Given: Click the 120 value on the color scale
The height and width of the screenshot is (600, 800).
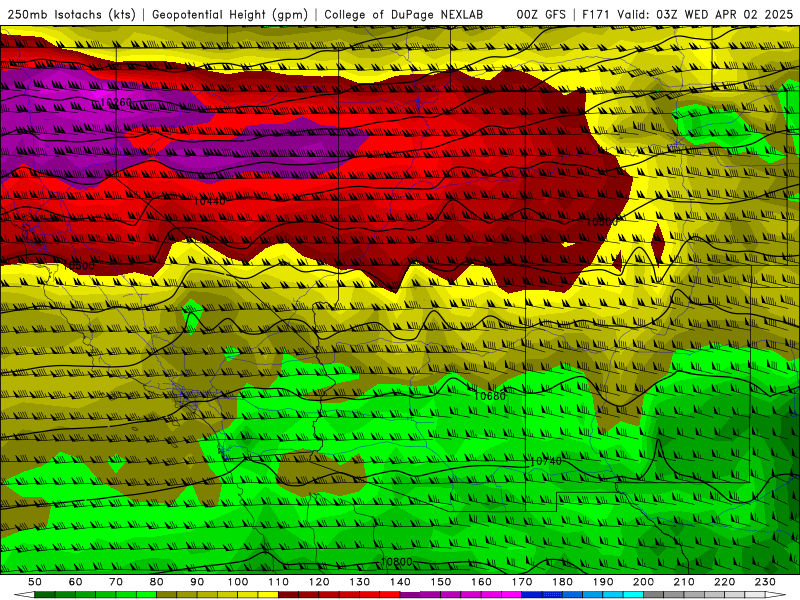Looking at the screenshot, I should coord(319,582).
